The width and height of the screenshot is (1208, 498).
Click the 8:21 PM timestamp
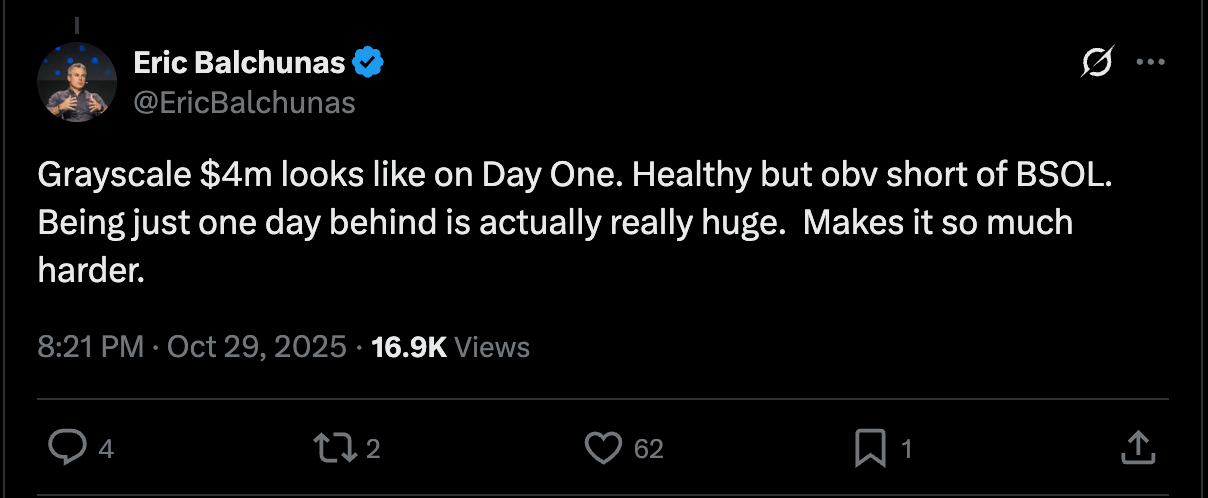pos(90,347)
